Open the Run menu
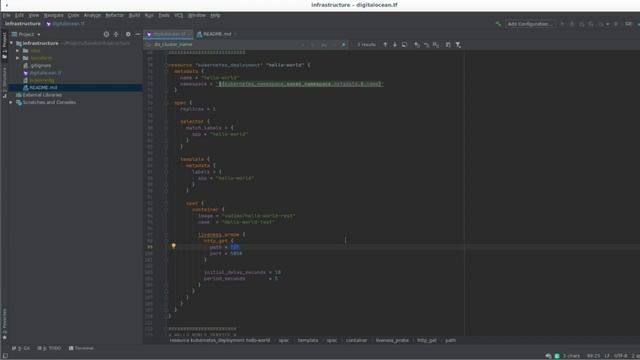 click(x=149, y=15)
